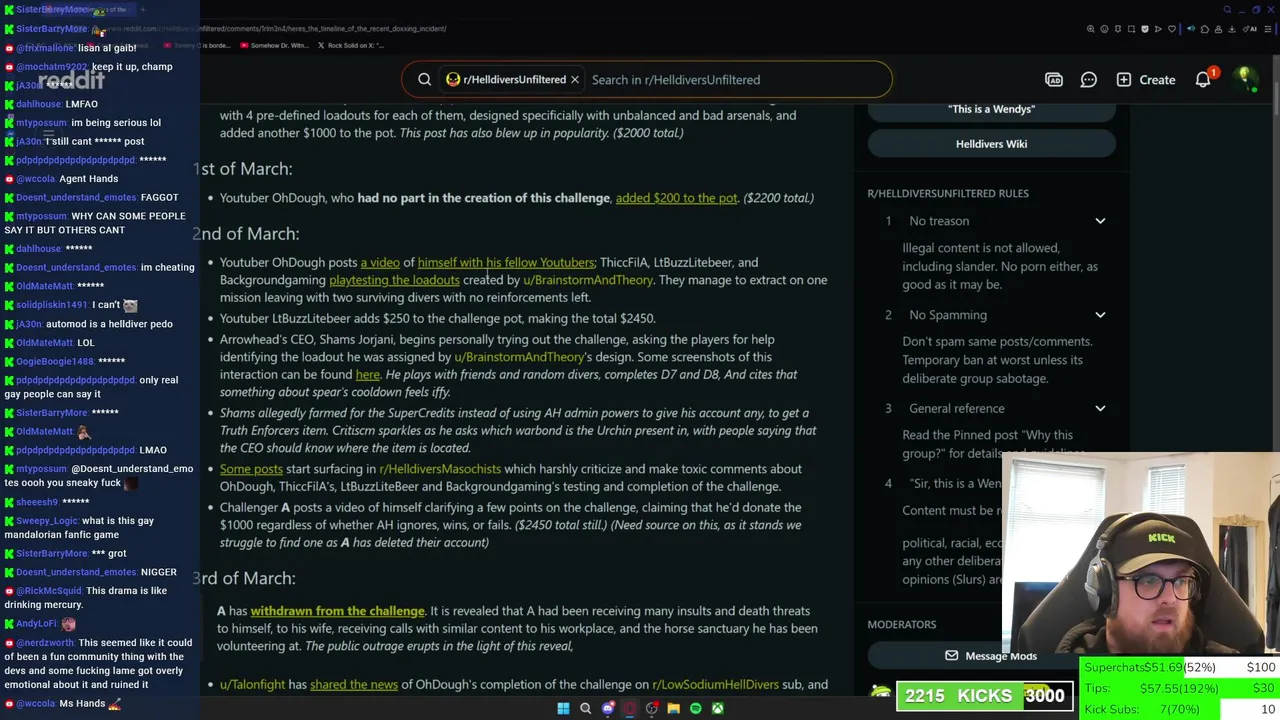1280x720 pixels.
Task: Open "himself with his fellow Youtubers" link
Action: click(506, 263)
